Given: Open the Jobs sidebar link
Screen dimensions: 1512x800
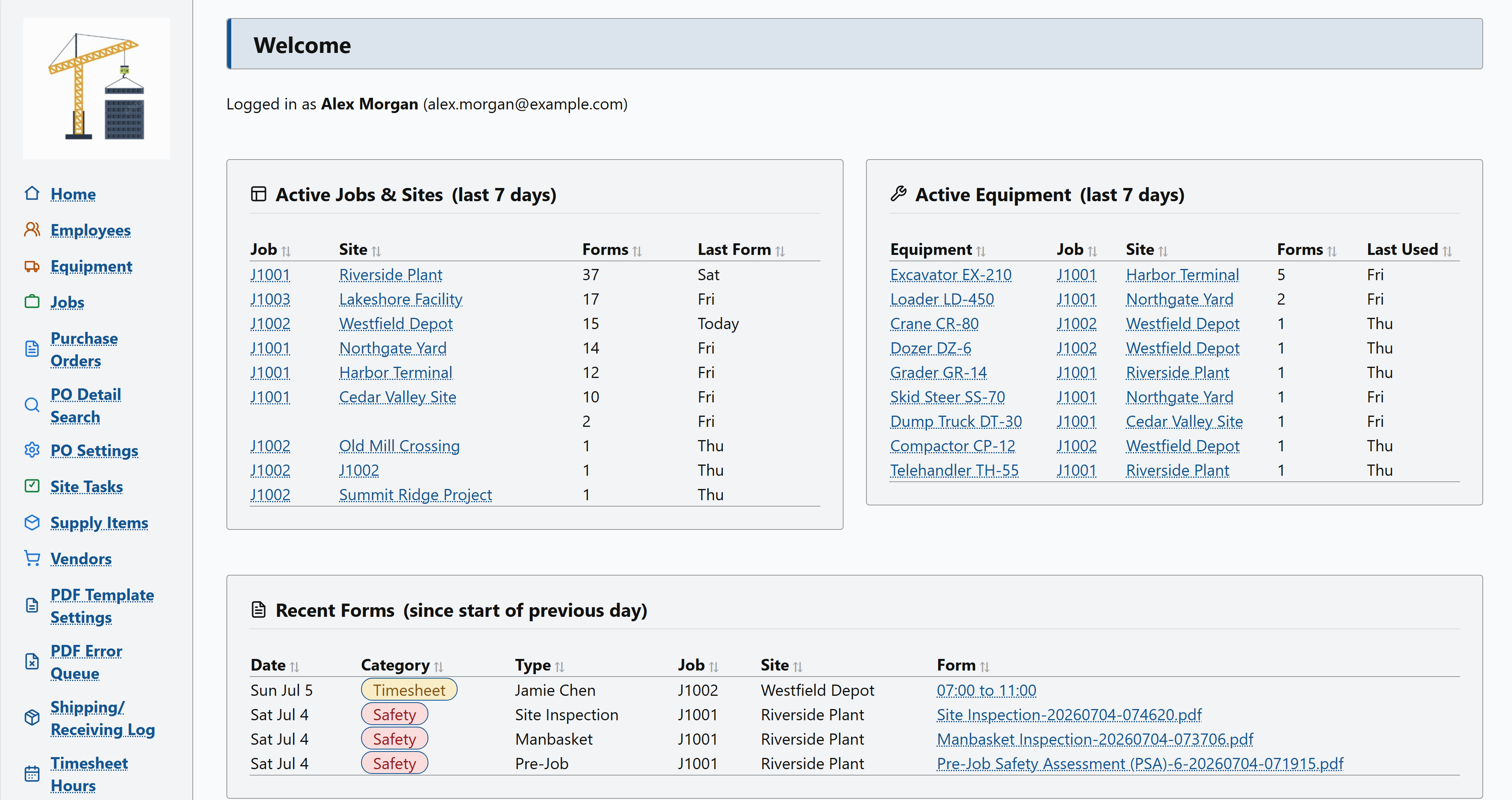Looking at the screenshot, I should [67, 302].
